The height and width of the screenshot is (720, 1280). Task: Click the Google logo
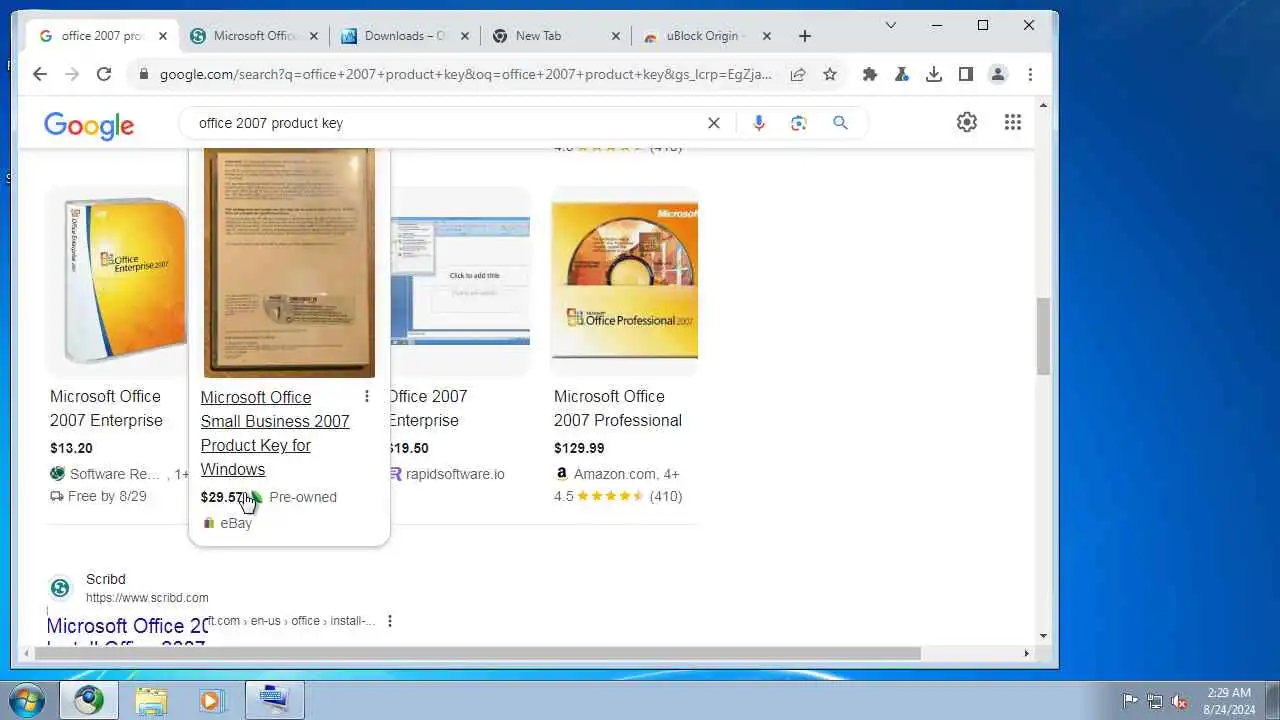click(89, 125)
